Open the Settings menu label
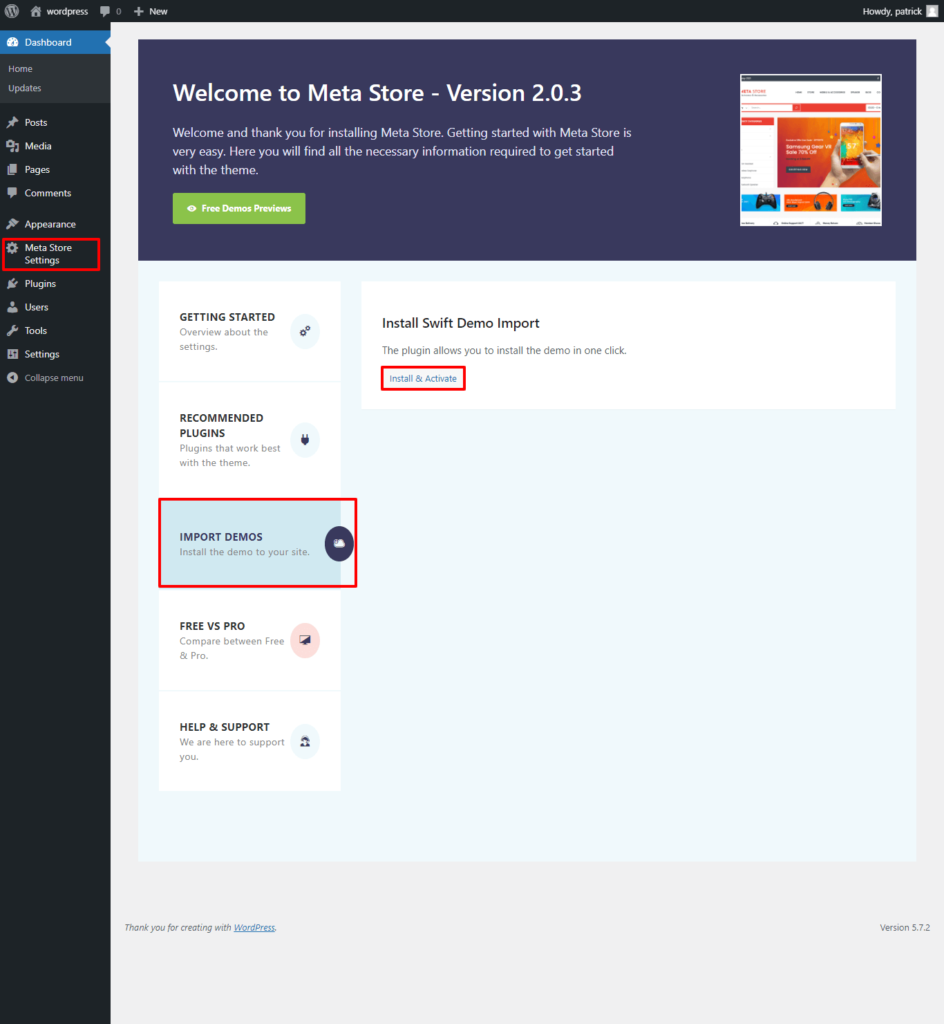The width and height of the screenshot is (944, 1024). point(42,355)
